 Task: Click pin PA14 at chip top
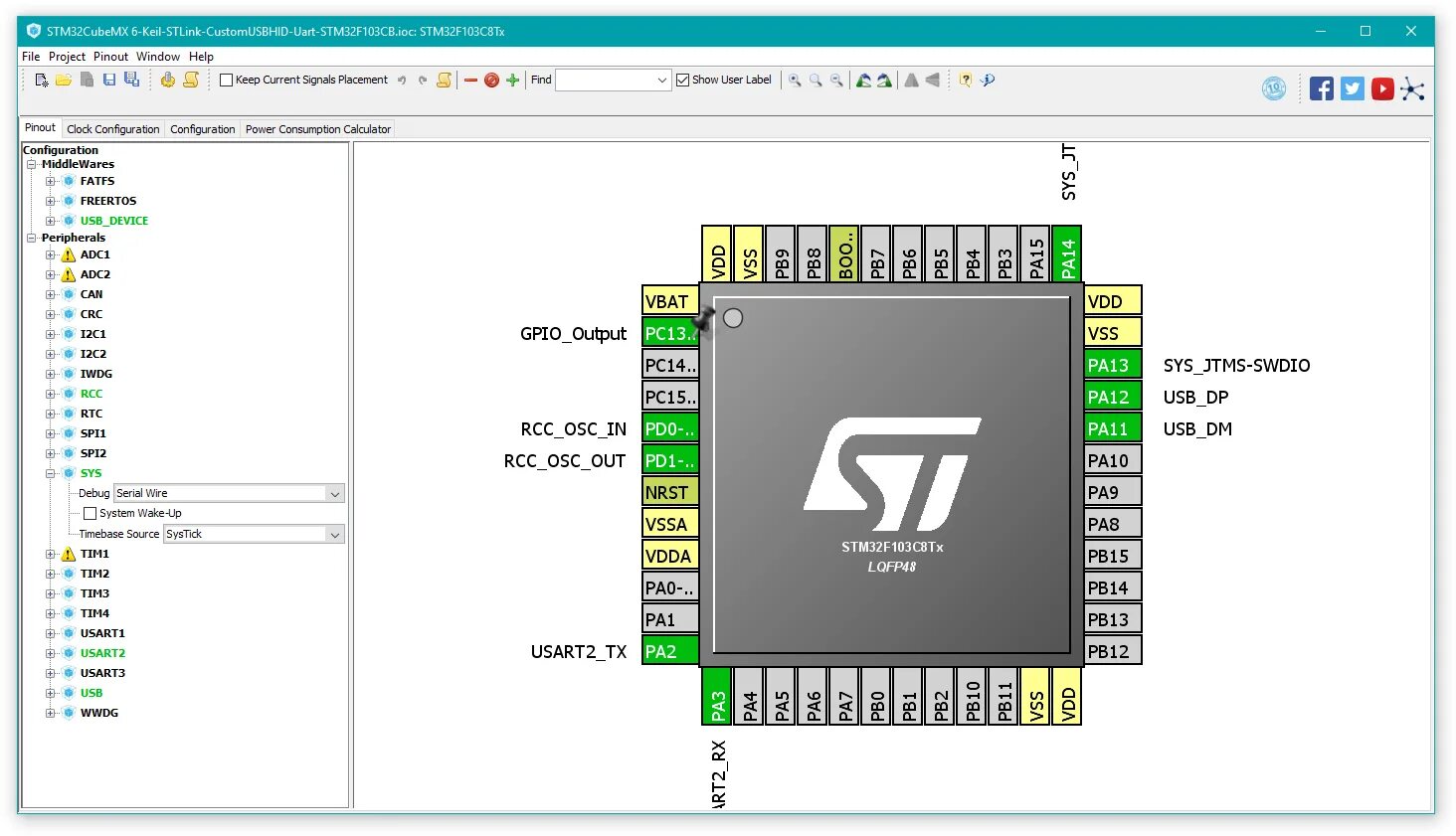click(x=1067, y=253)
